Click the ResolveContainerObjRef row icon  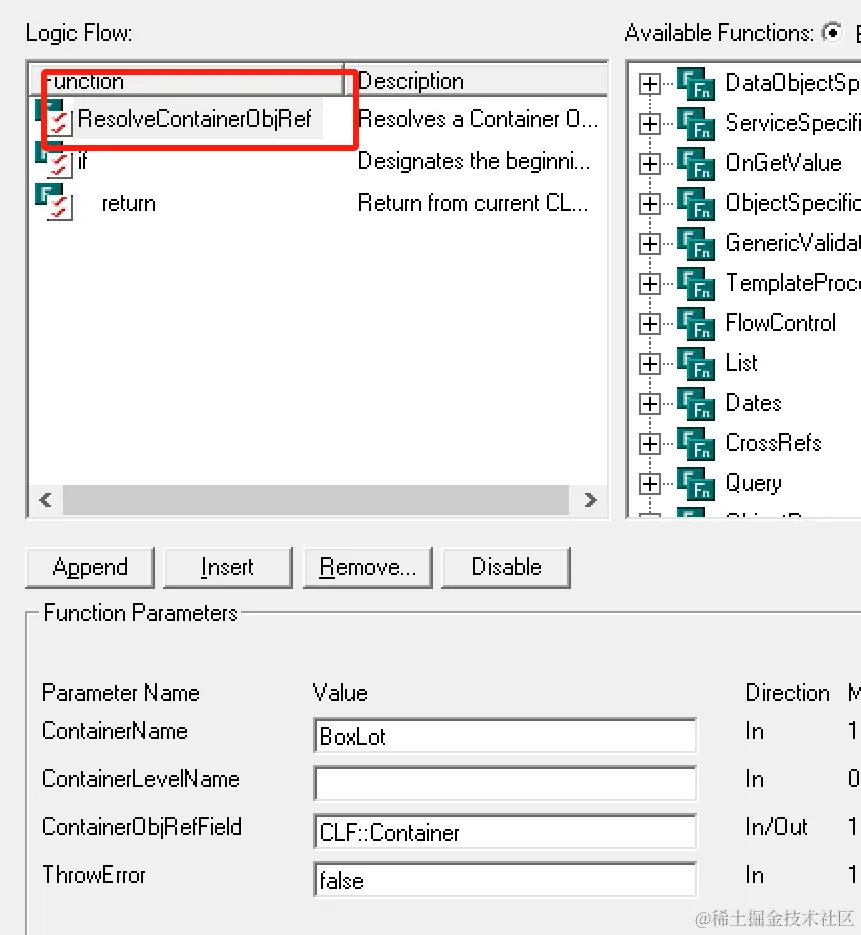(54, 117)
